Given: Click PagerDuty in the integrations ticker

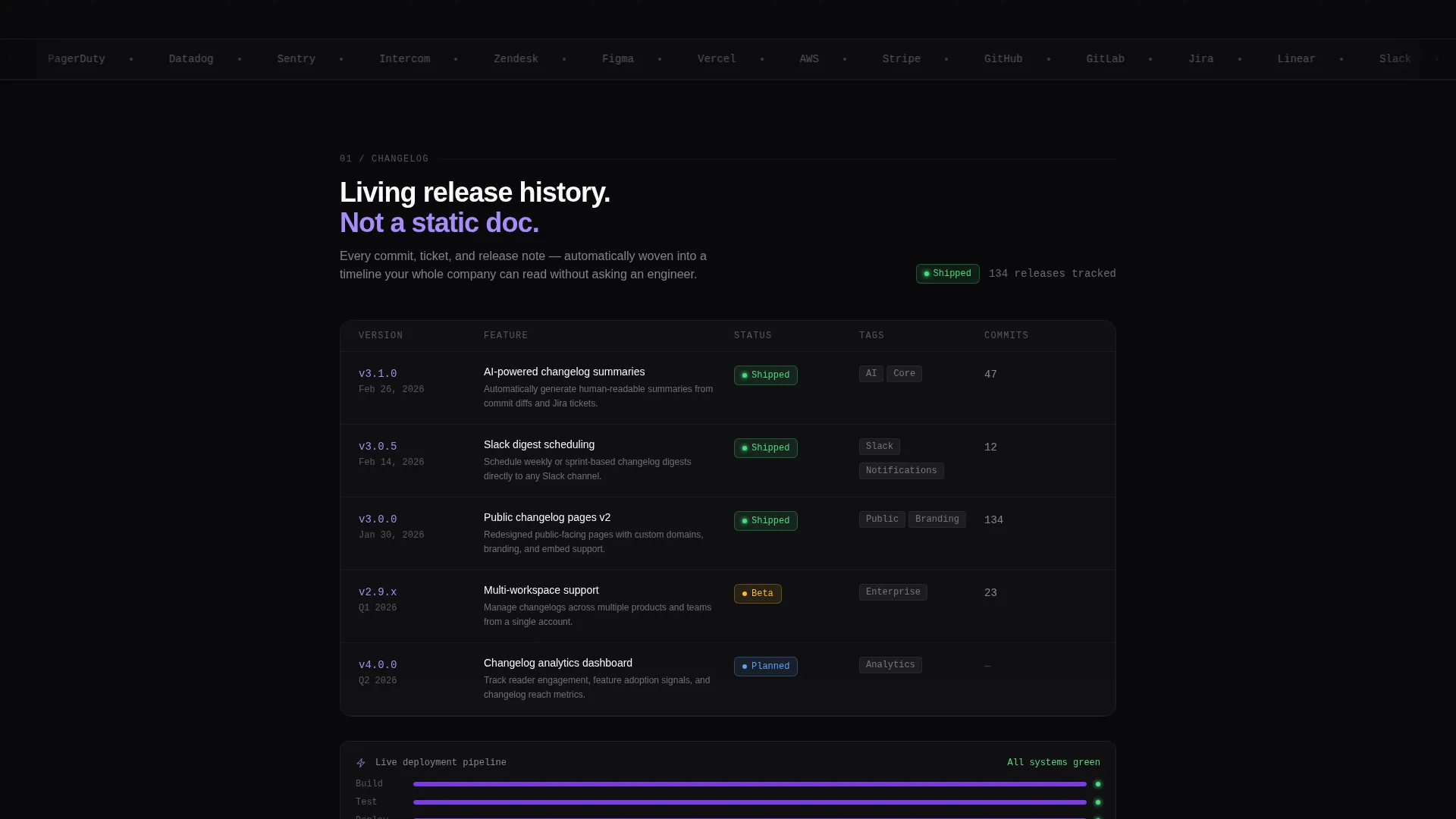Looking at the screenshot, I should click(77, 59).
